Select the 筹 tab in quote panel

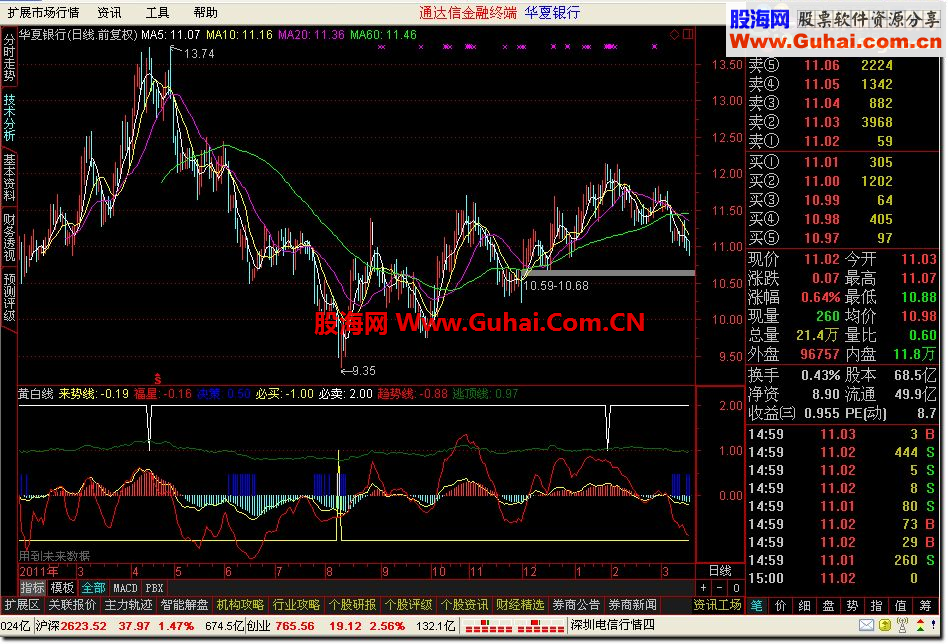926,605
